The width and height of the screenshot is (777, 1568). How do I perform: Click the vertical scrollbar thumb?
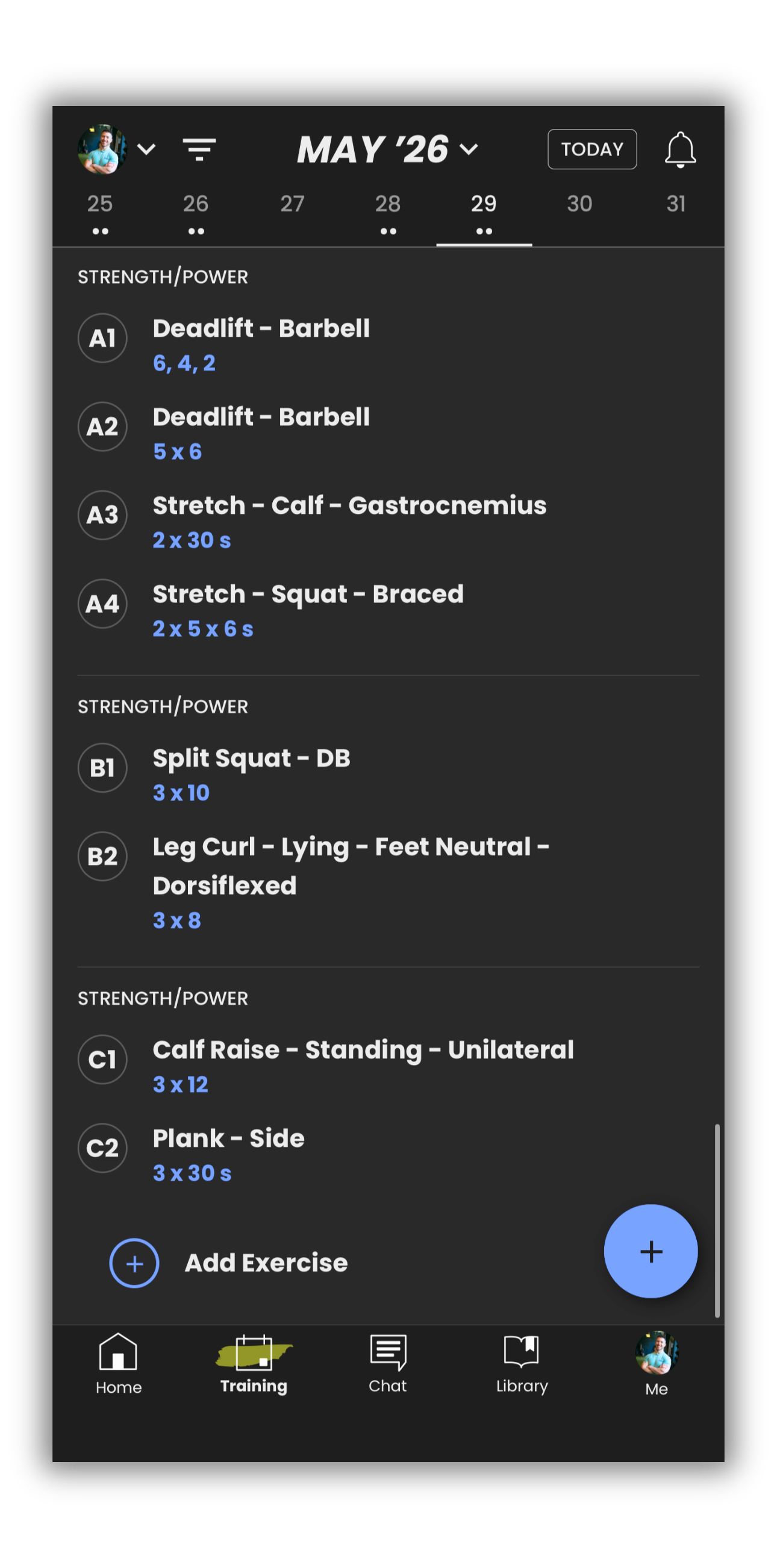point(717,1220)
